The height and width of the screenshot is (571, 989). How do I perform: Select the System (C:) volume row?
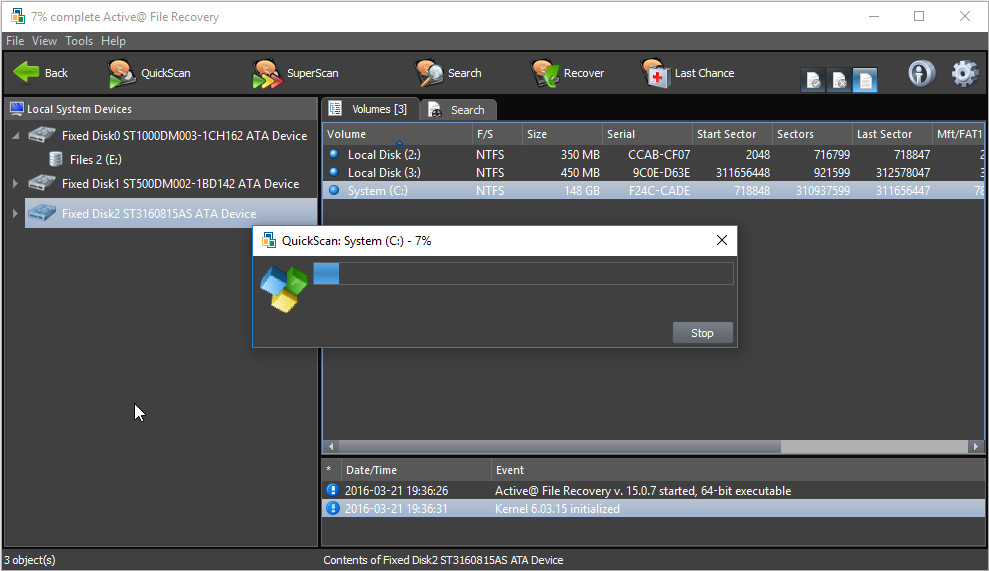pos(653,190)
